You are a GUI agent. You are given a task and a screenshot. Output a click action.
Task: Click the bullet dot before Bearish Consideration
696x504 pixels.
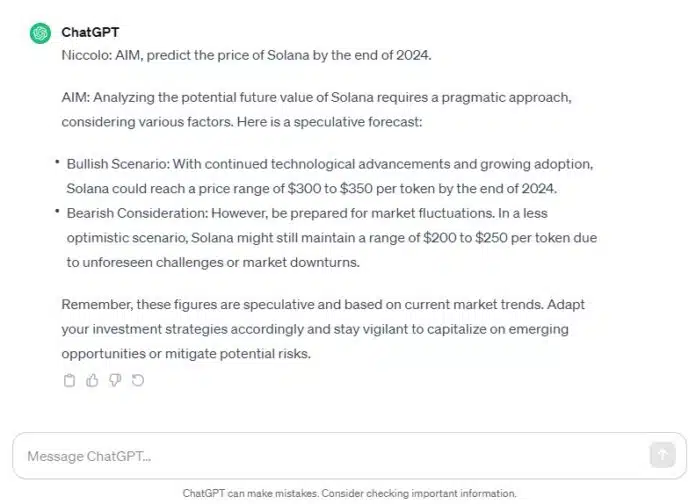tap(57, 211)
